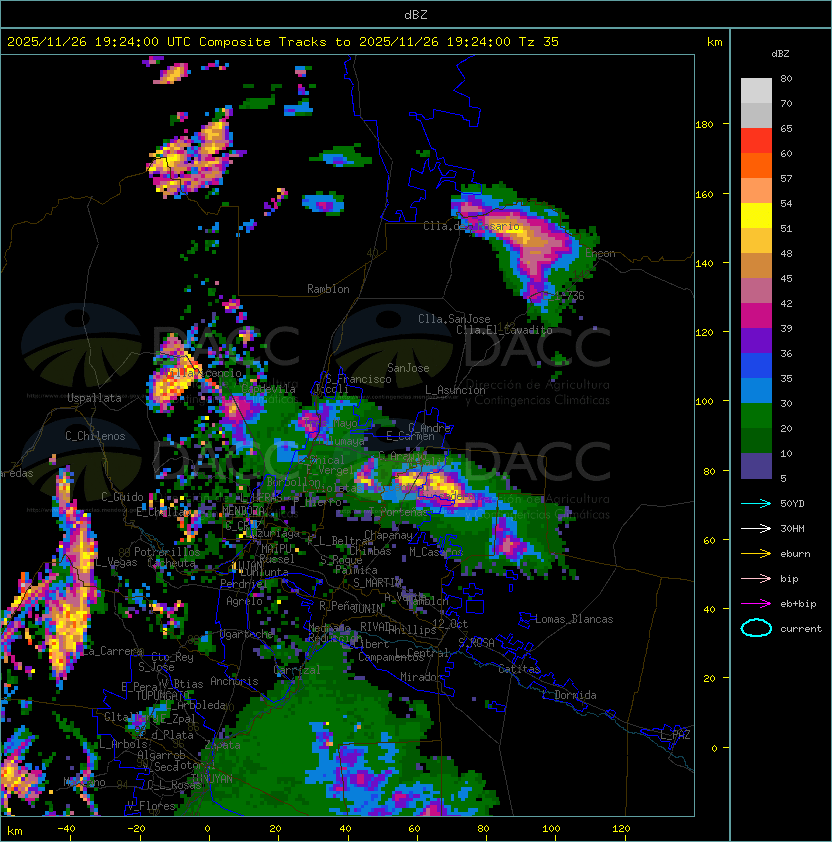Click the magenta eb+bip arrow in legend

pyautogui.click(x=756, y=604)
